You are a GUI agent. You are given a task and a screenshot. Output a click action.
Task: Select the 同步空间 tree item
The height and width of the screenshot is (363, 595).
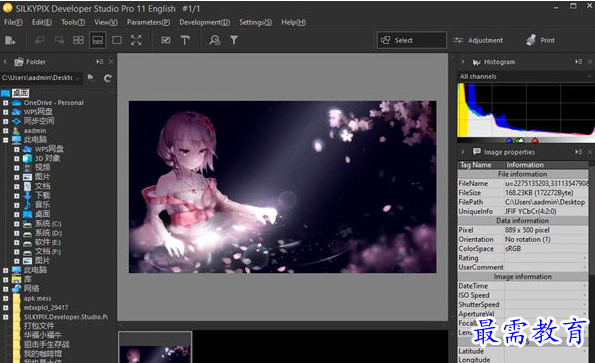pyautogui.click(x=39, y=121)
